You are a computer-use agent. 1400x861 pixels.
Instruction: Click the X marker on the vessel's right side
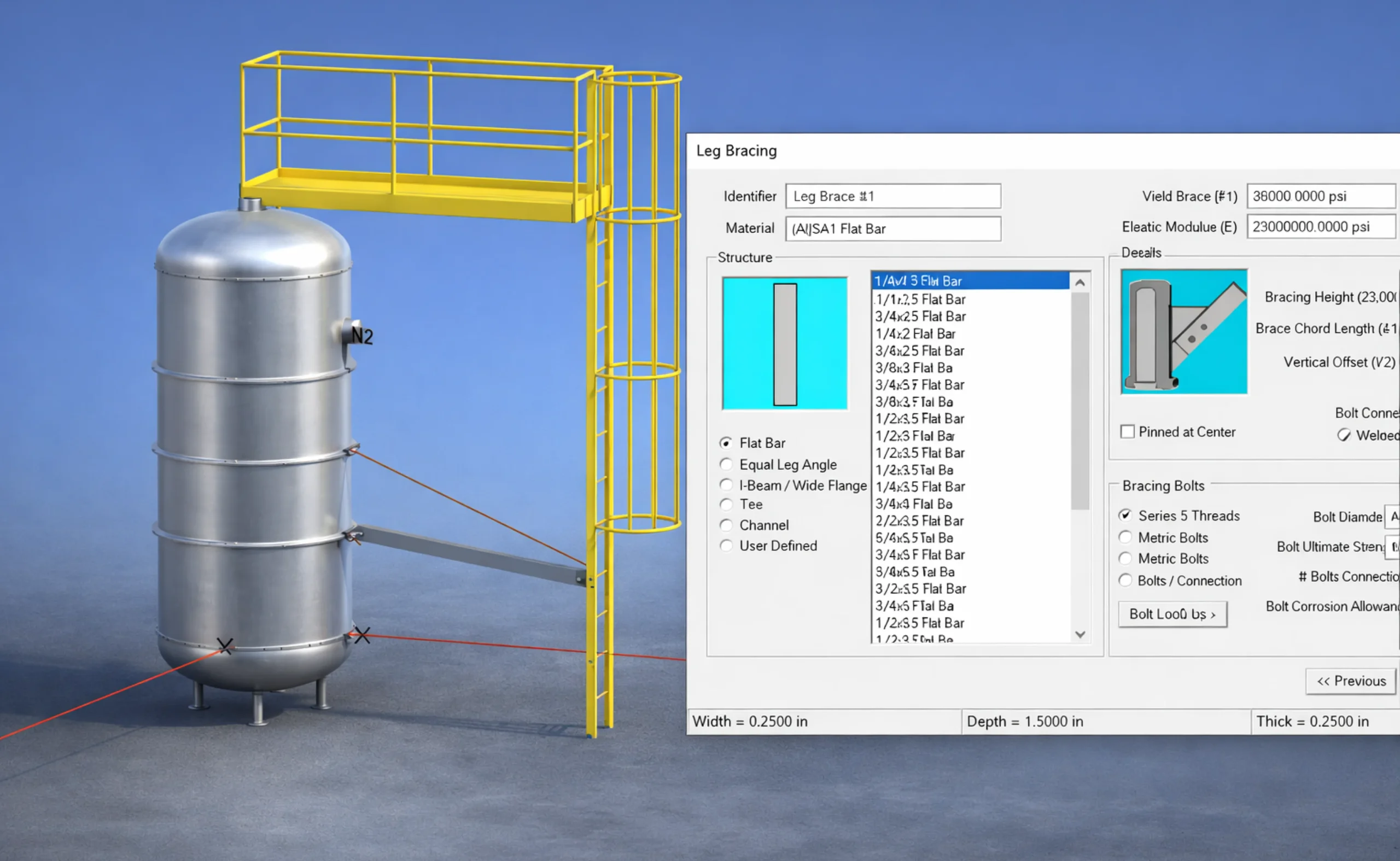tap(361, 635)
